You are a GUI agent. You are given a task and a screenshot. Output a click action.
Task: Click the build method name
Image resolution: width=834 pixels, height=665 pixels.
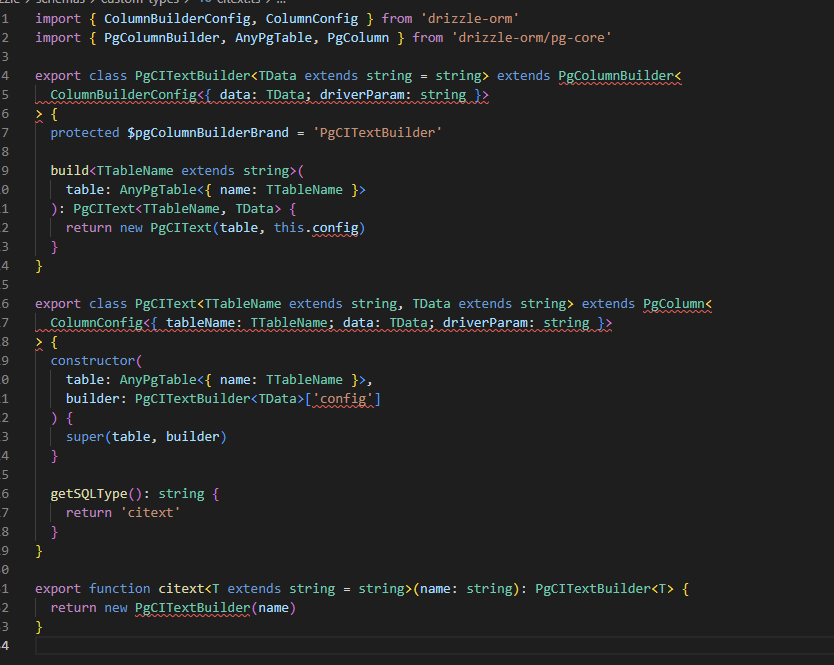coord(69,171)
